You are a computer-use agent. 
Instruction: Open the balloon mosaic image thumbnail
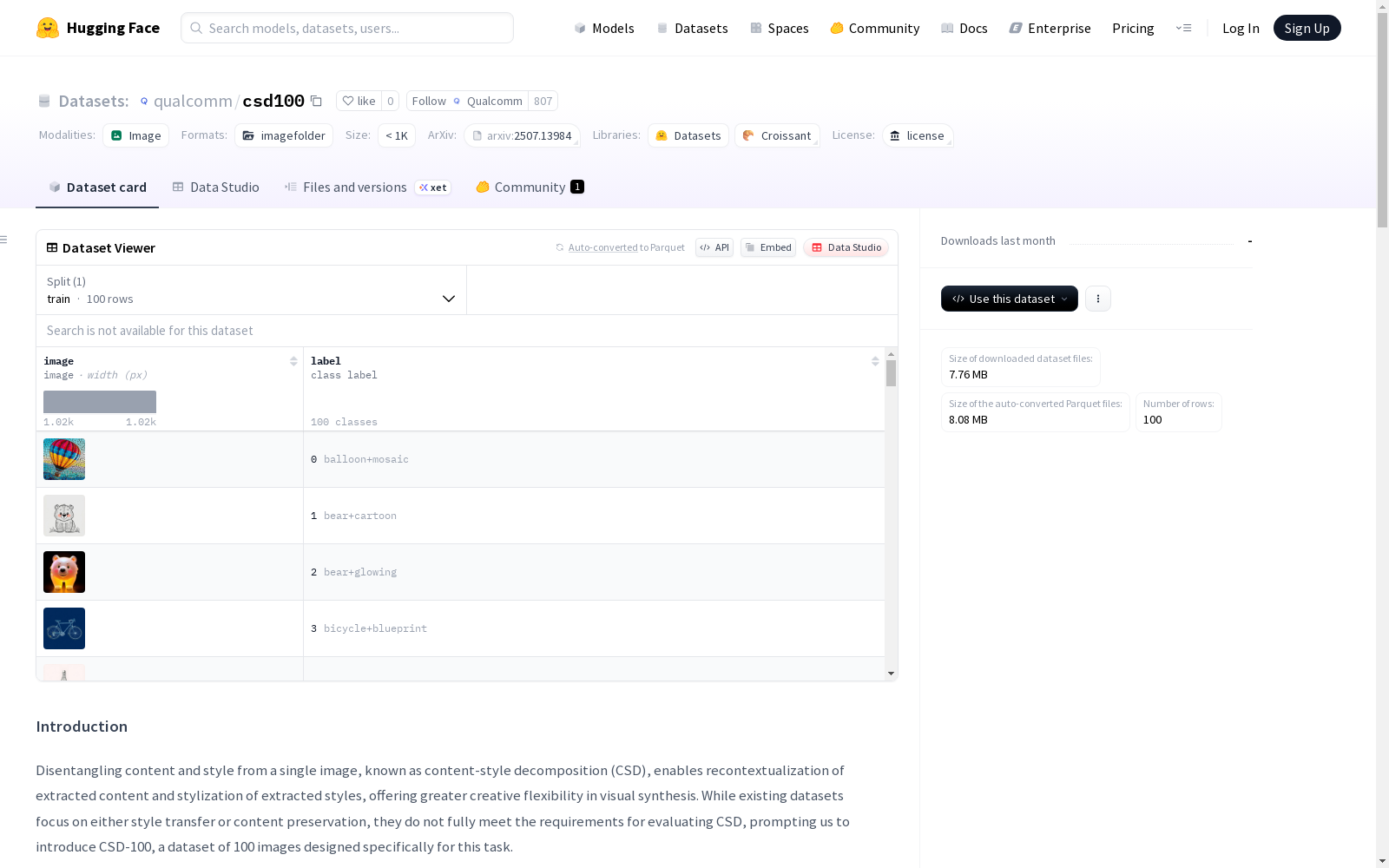tap(64, 459)
